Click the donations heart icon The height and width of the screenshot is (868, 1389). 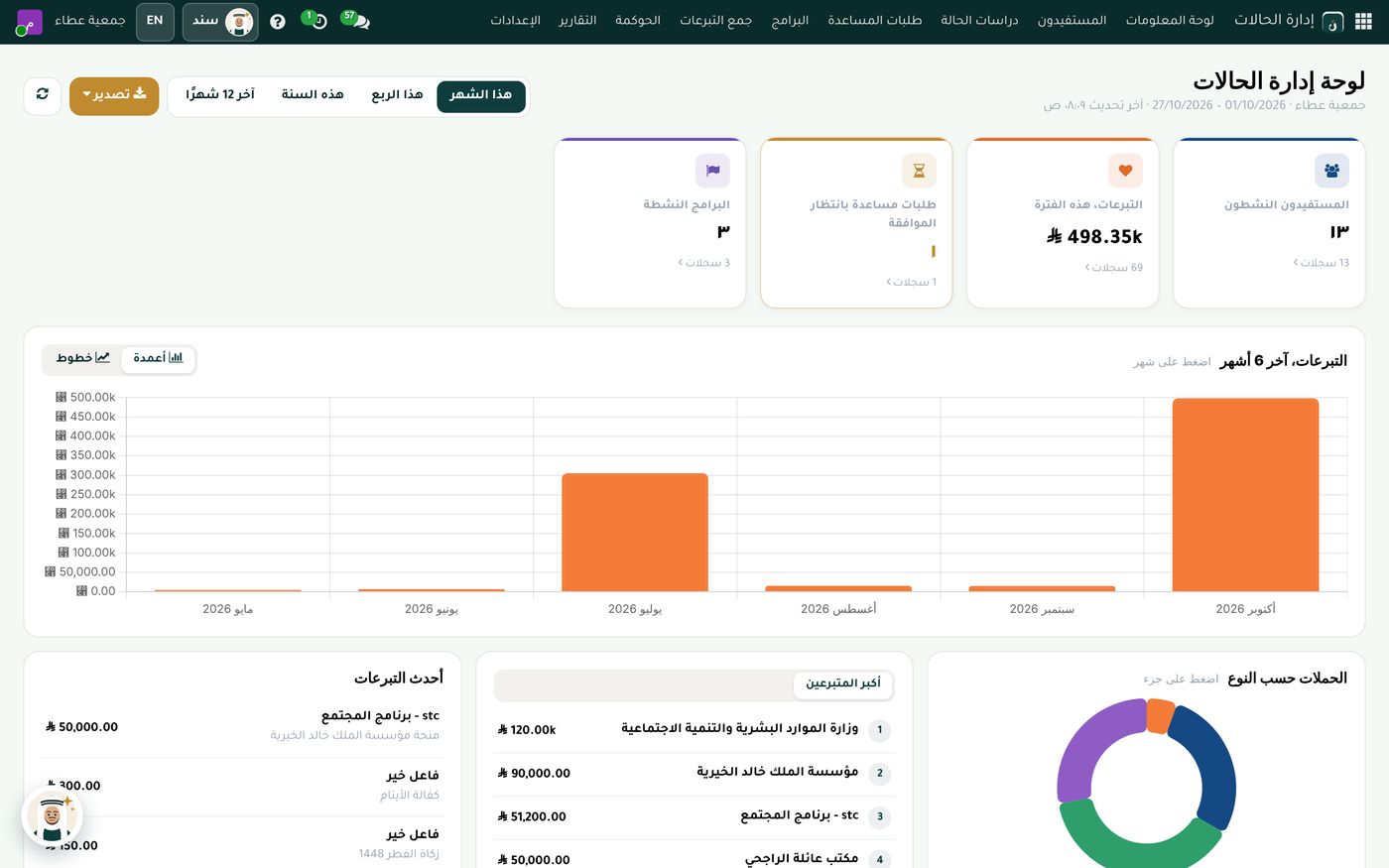[1125, 171]
